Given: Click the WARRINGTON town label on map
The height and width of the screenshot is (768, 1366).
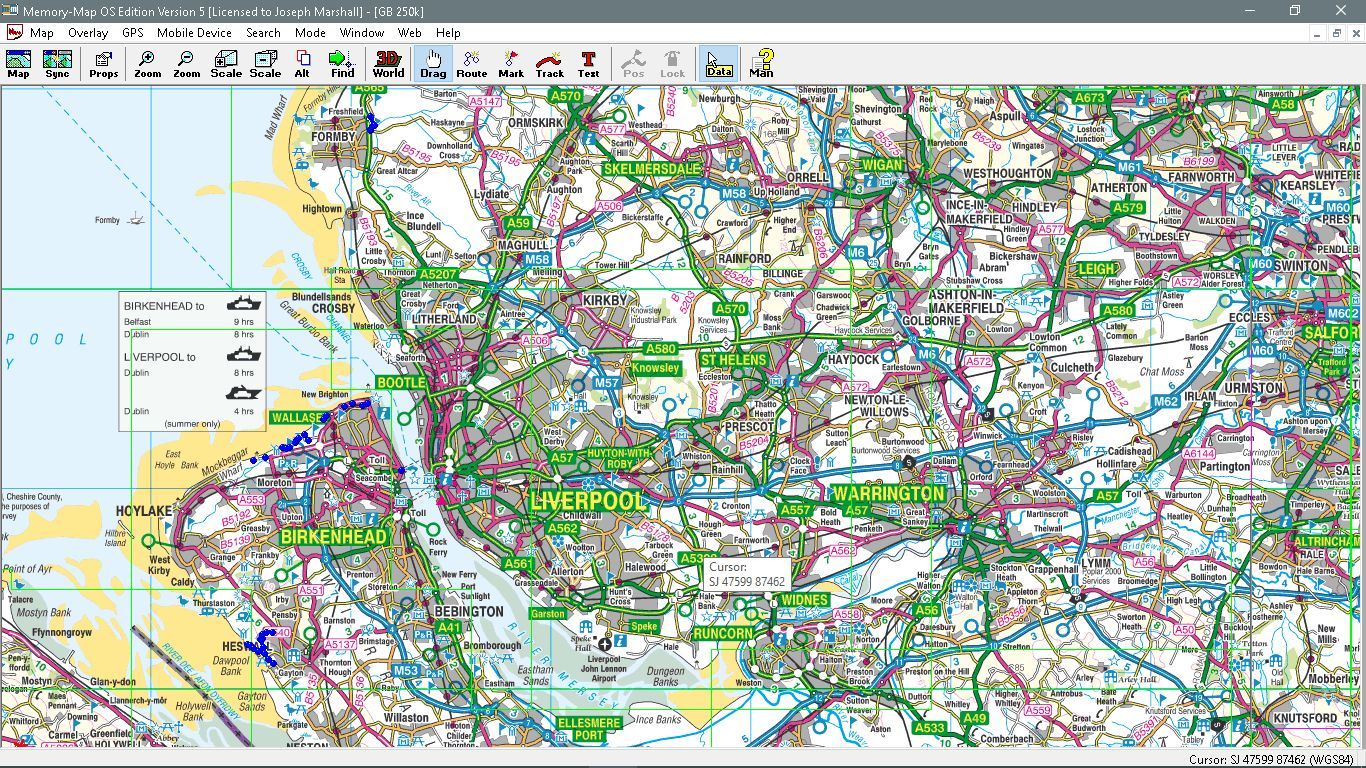Looking at the screenshot, I should (x=888, y=494).
